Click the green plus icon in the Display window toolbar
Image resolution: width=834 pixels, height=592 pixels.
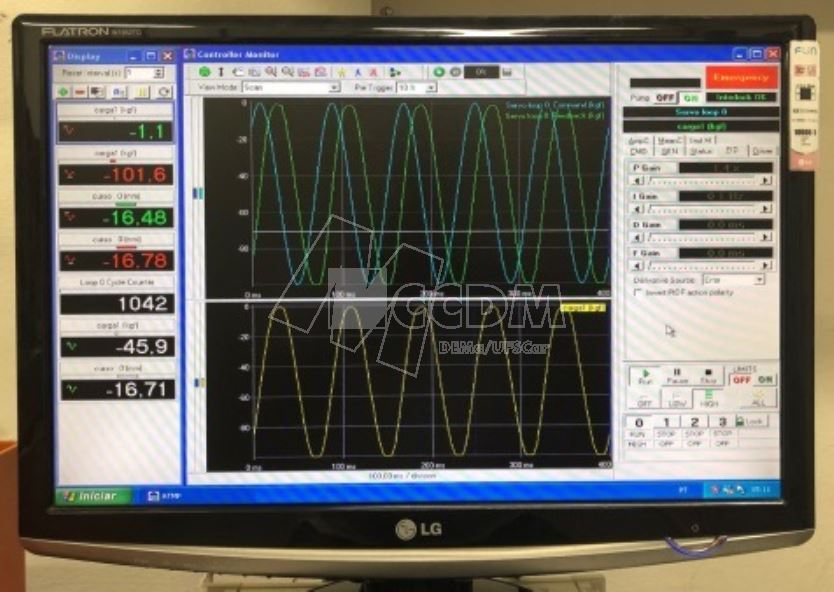63,92
